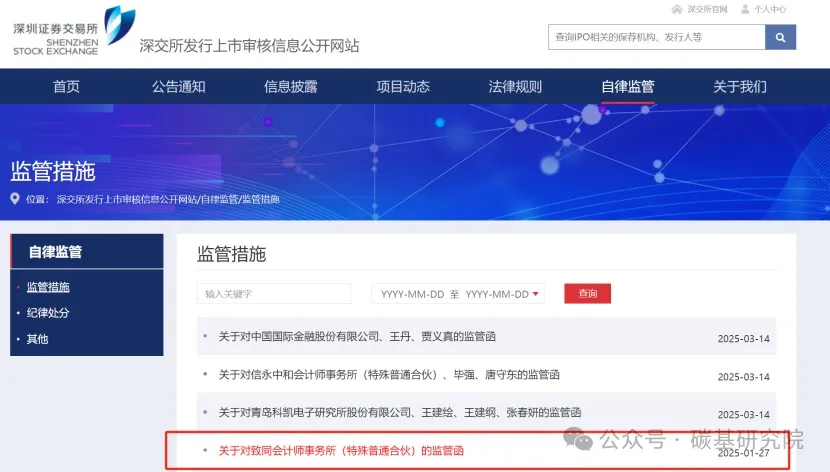Click the 自律监管 sidebar header
830x472 pixels.
87,251
